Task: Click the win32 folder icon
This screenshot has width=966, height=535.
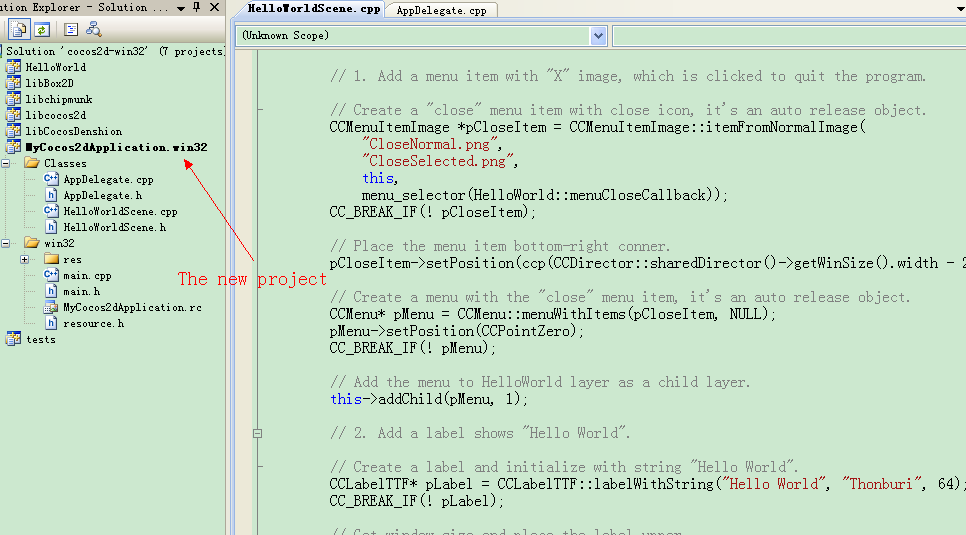Action: pos(32,243)
